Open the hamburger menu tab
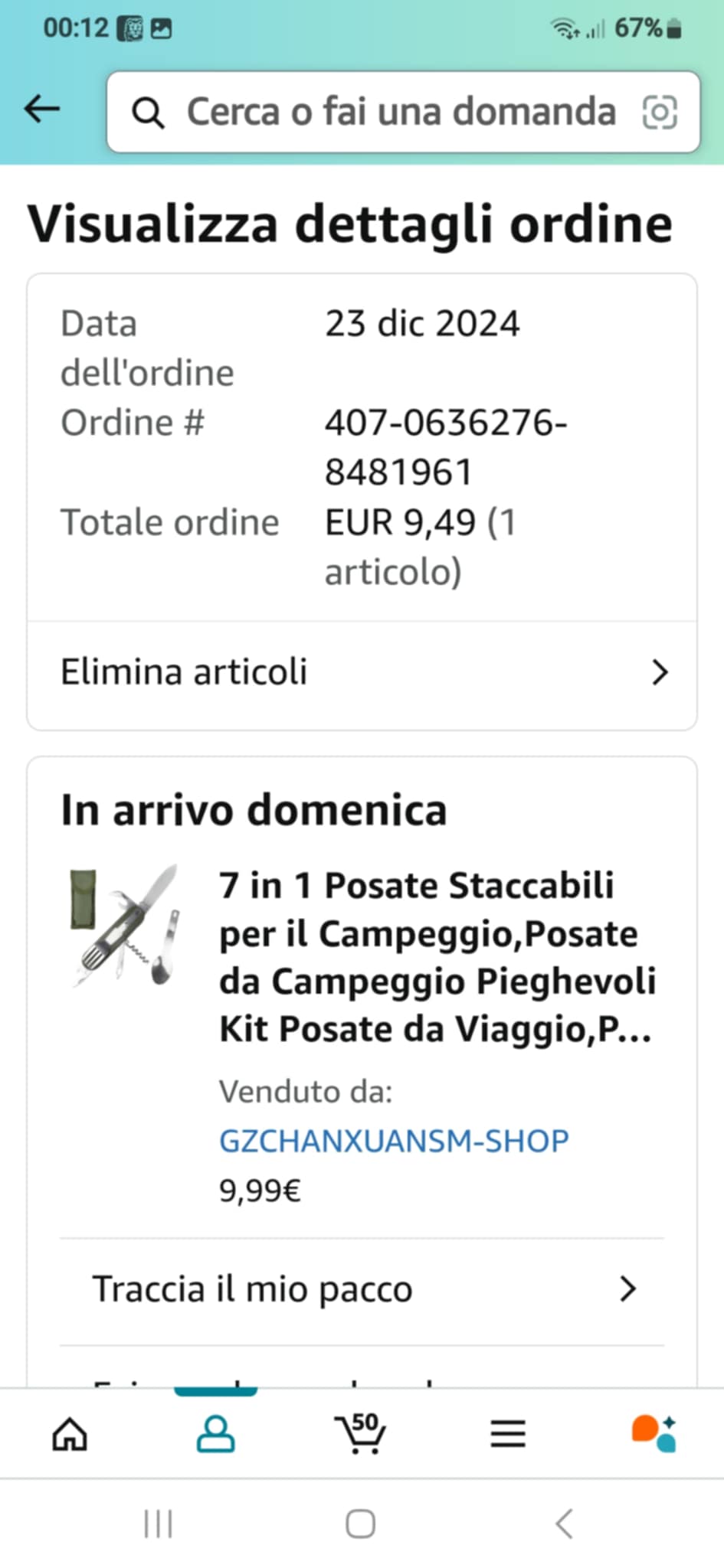This screenshot has width=724, height=1568. pyautogui.click(x=507, y=1433)
